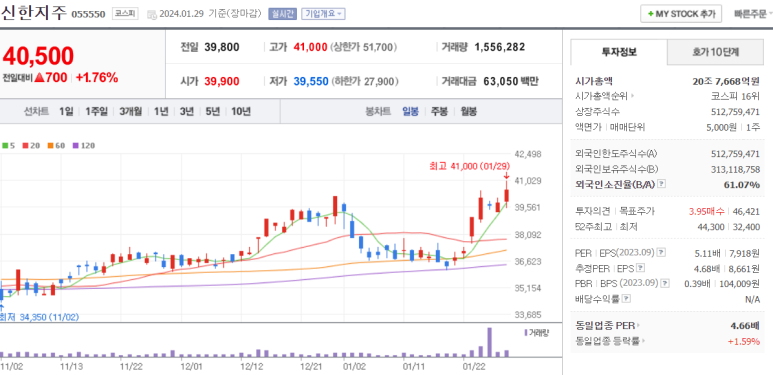Switch to the 투자정보 tab
This screenshot has width=773, height=375.
pyautogui.click(x=619, y=52)
